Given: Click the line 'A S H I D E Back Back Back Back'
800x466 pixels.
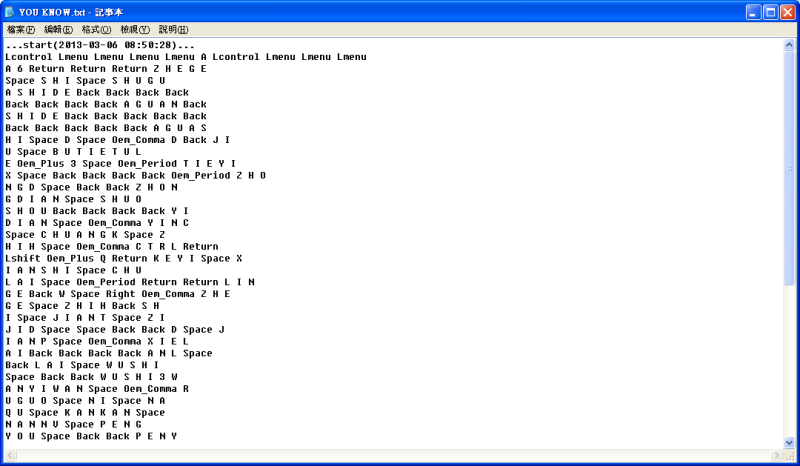Looking at the screenshot, I should [x=97, y=92].
